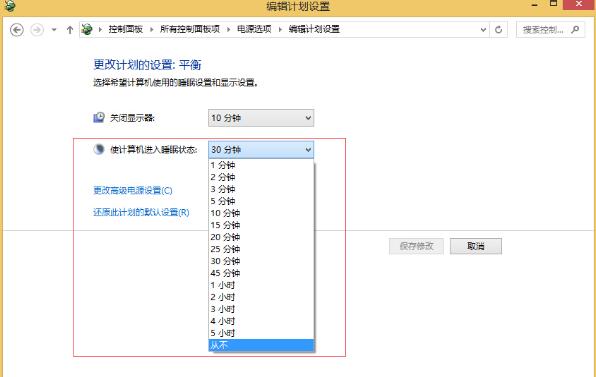
Task: Select 15 分钟 from the list
Action: (x=262, y=225)
